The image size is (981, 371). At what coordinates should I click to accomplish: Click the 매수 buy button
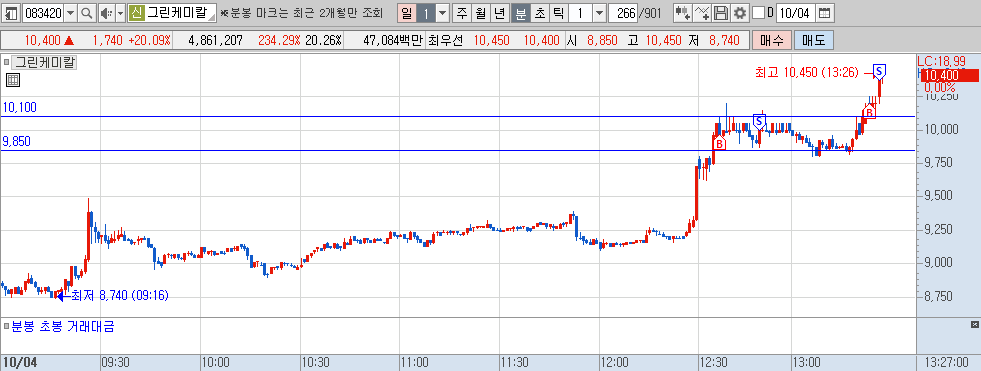coord(771,41)
